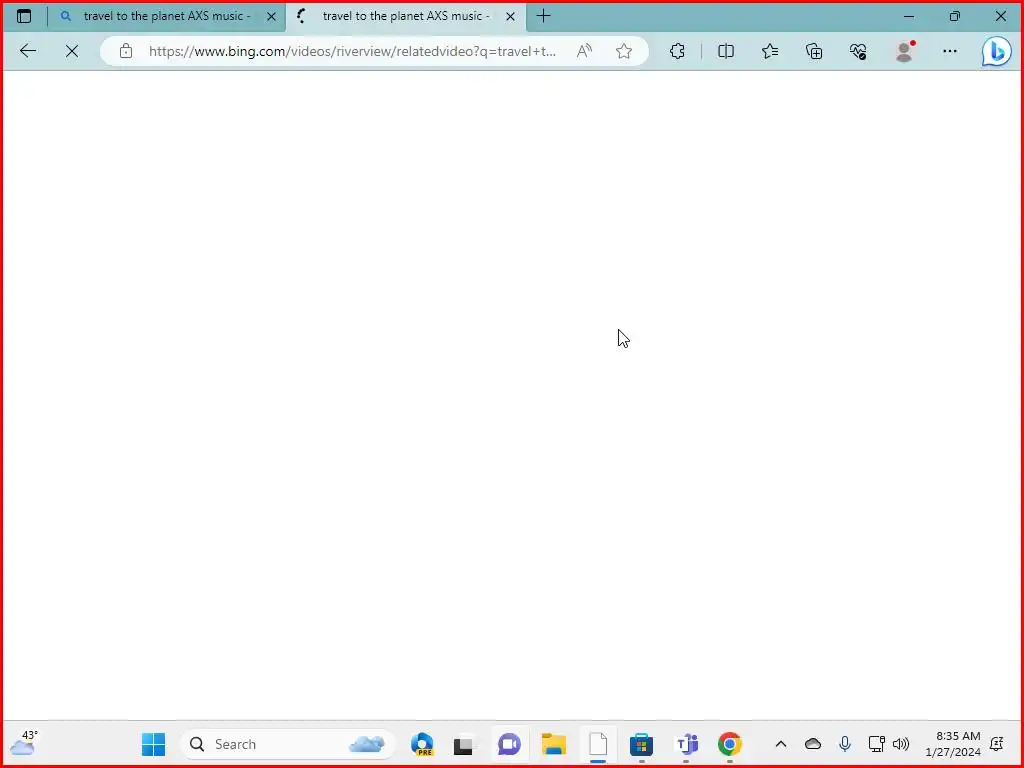Expand the hidden system tray icons
The width and height of the screenshot is (1024, 768).
780,744
